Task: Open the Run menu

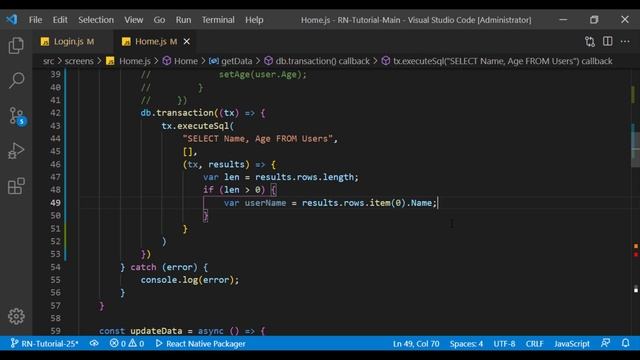Action: click(183, 20)
